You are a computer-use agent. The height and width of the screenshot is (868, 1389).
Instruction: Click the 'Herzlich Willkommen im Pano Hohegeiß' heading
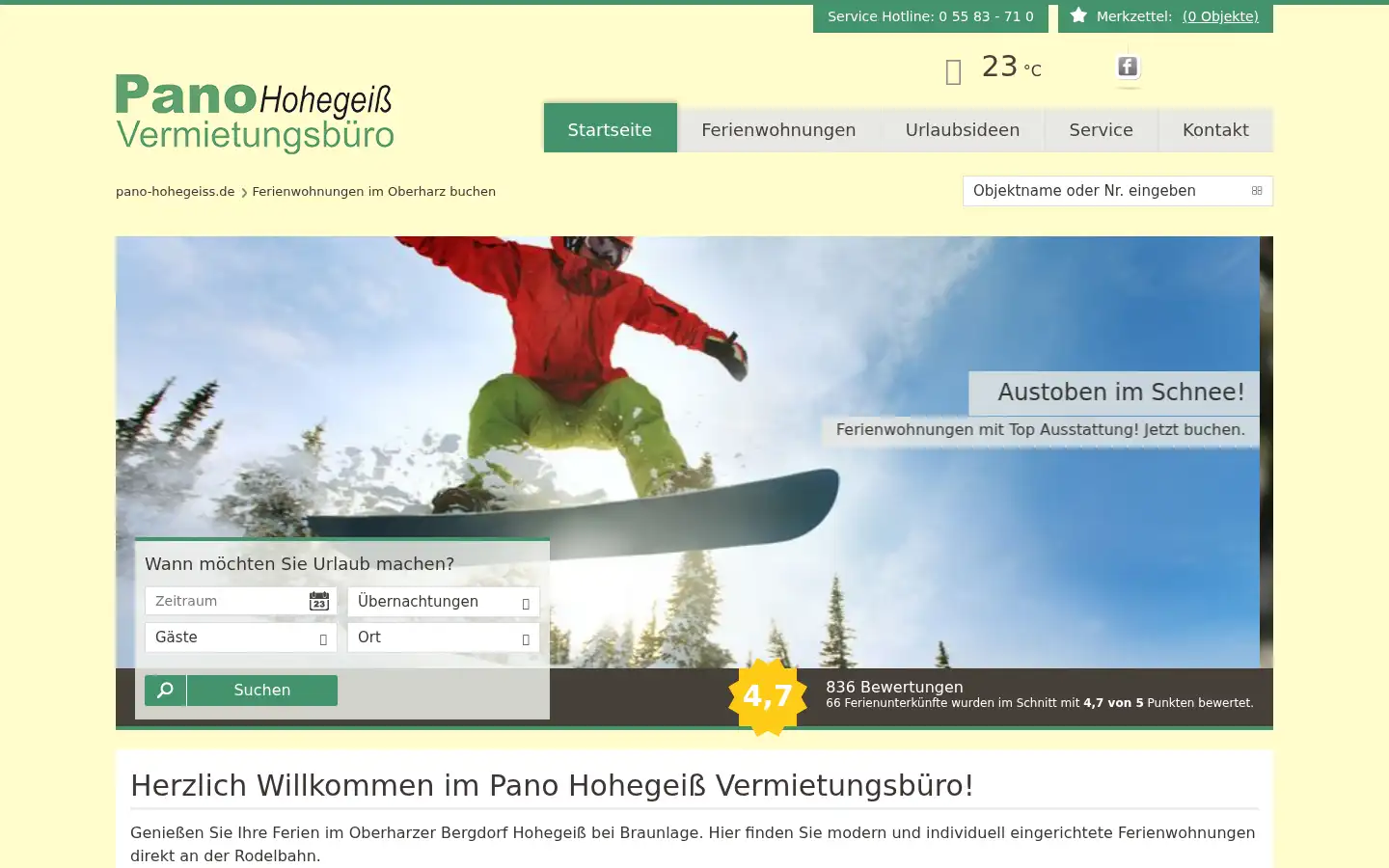[552, 785]
